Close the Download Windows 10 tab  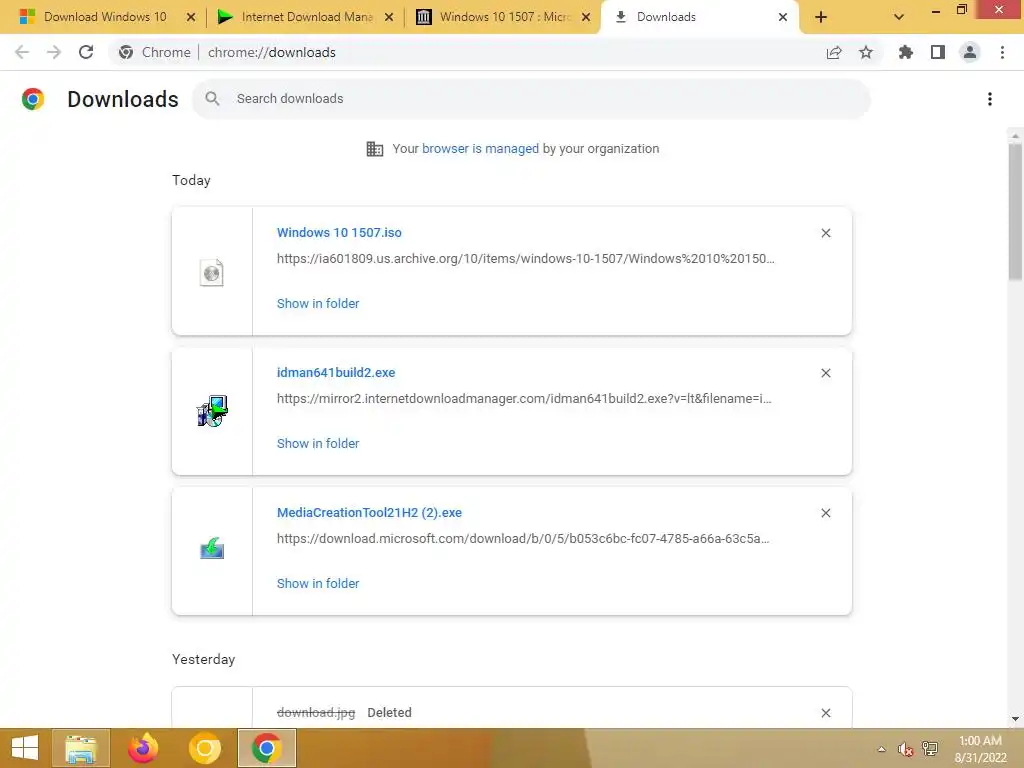click(x=191, y=17)
